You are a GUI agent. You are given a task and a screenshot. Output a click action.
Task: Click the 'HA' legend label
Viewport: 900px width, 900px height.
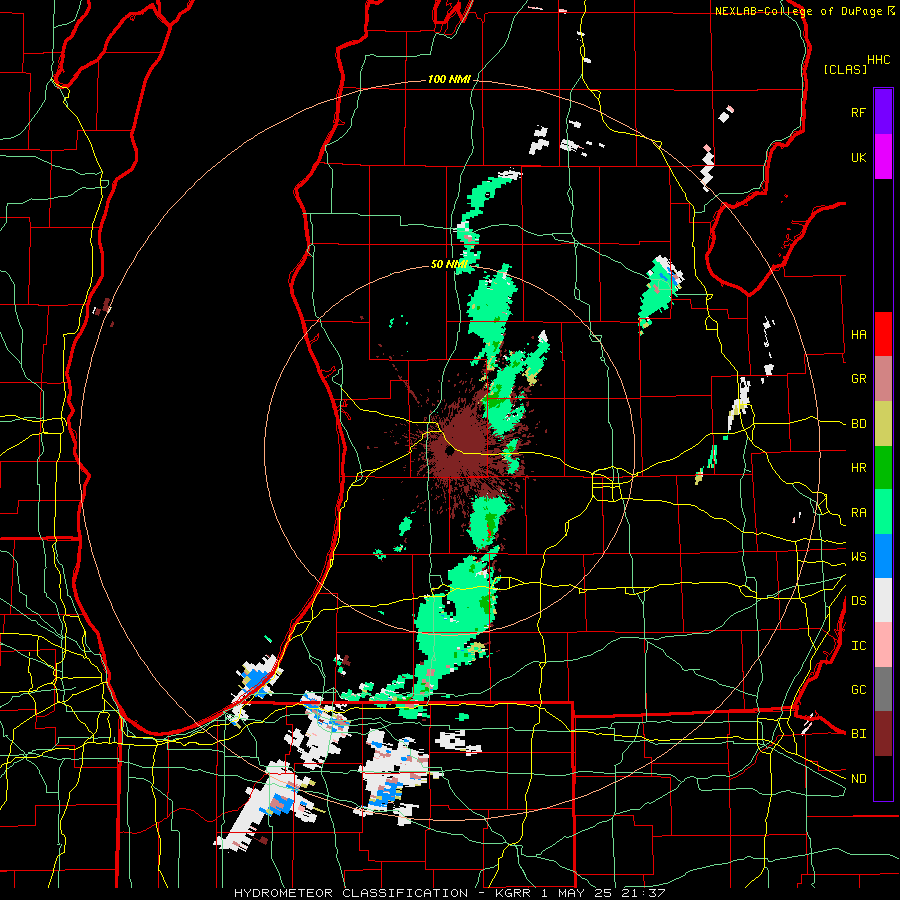(x=858, y=335)
